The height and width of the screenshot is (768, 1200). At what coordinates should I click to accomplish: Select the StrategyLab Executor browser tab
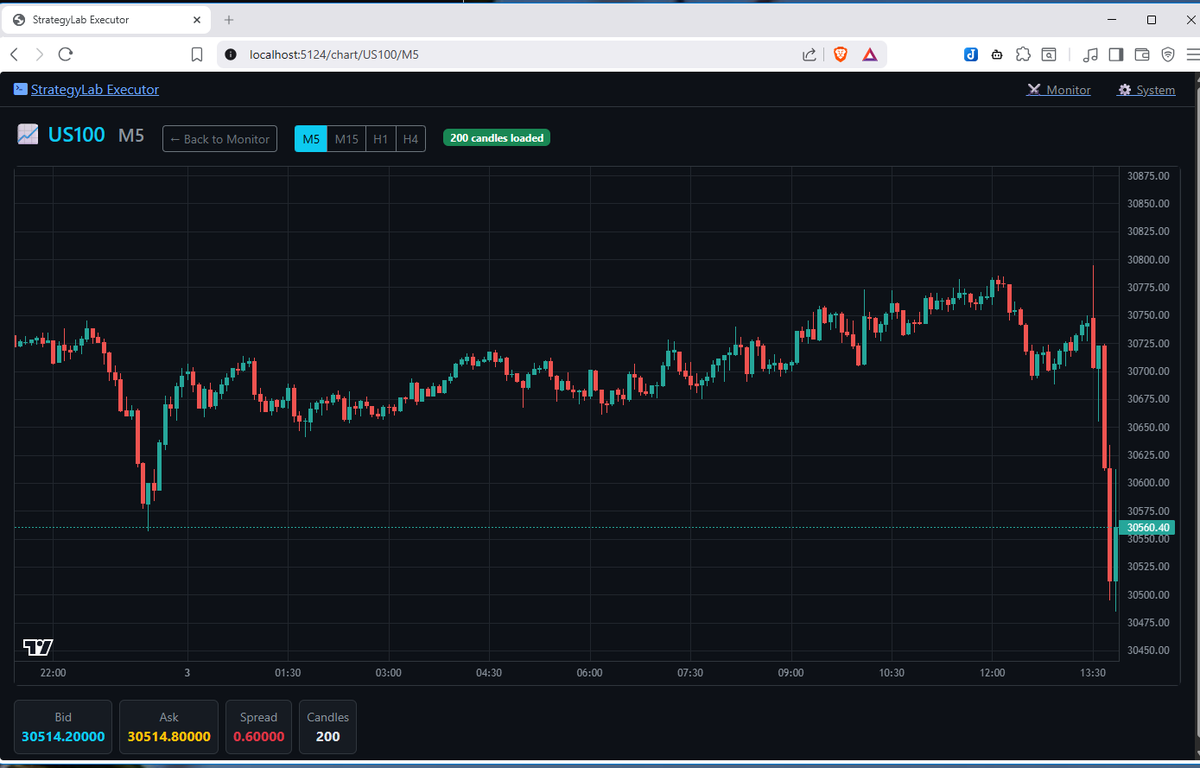pyautogui.click(x=105, y=20)
